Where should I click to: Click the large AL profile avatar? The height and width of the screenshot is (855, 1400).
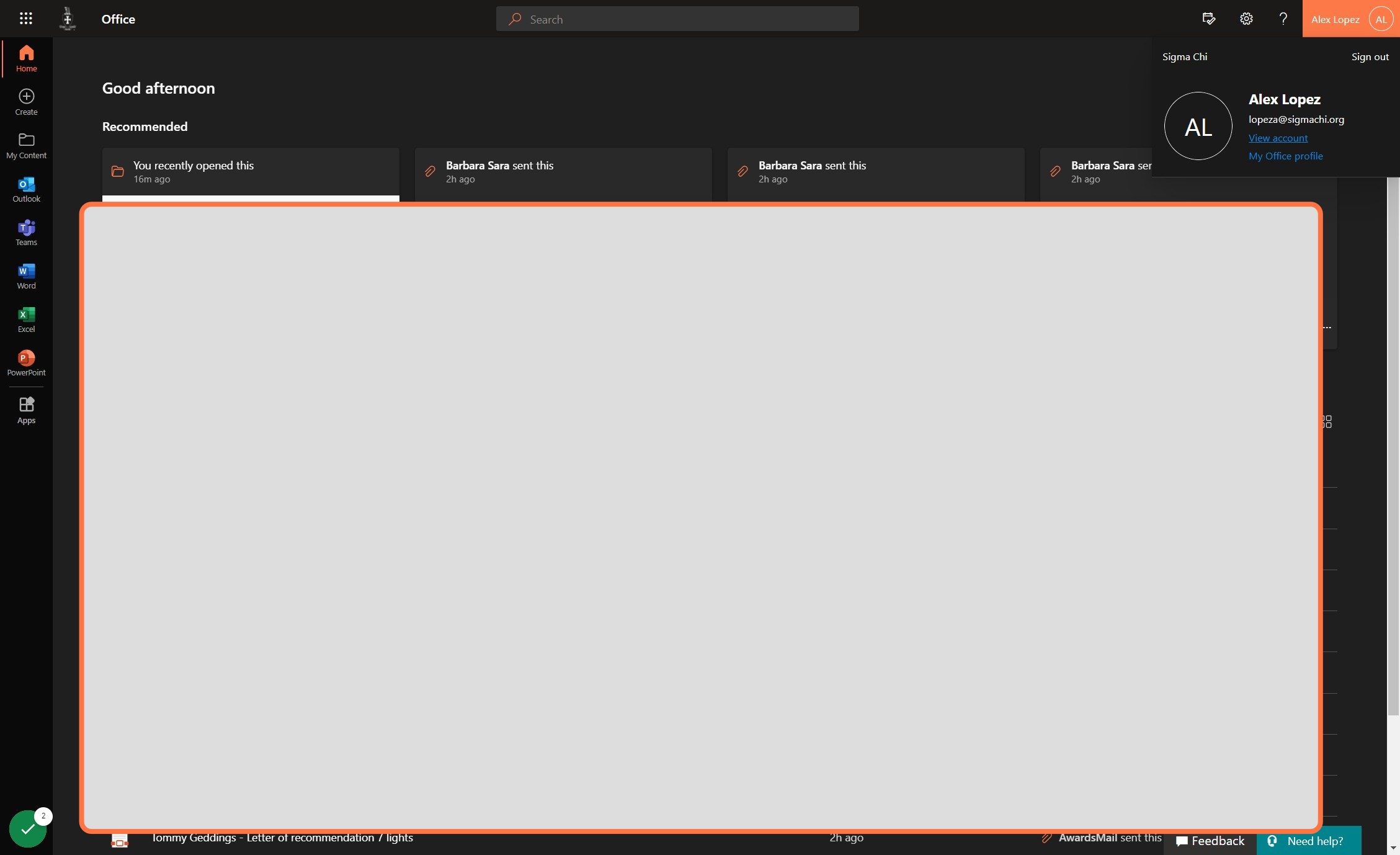(x=1198, y=127)
